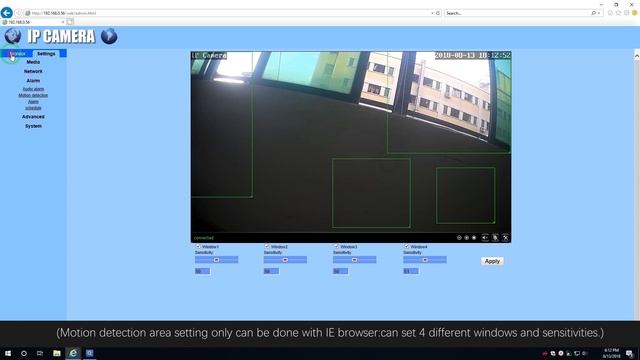Close the 192.168.0.56 tab
The width and height of the screenshot is (640, 360).
click(x=63, y=22)
